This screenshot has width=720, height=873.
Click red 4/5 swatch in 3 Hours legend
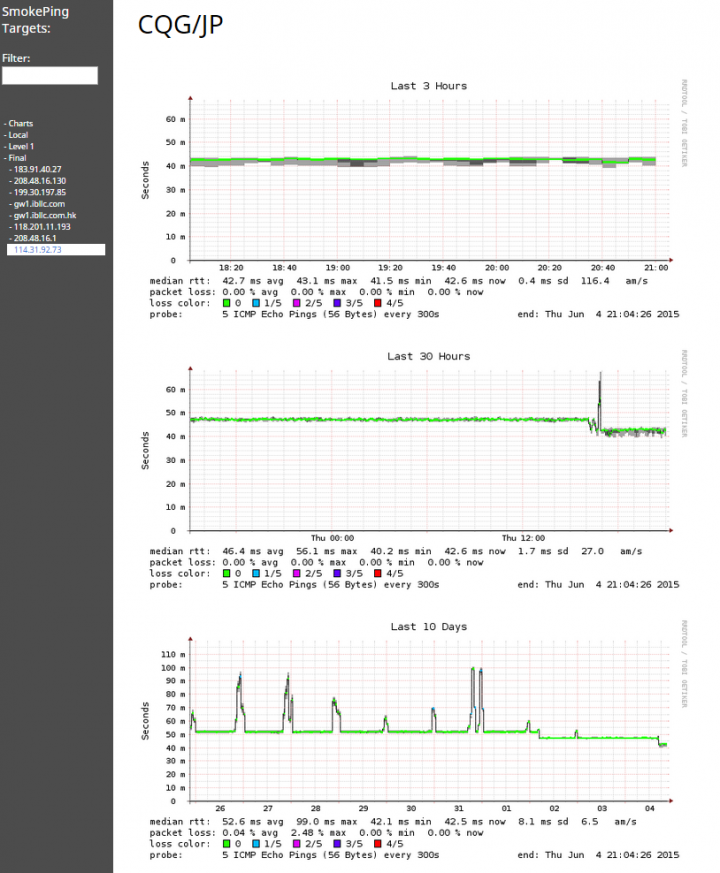pos(378,303)
